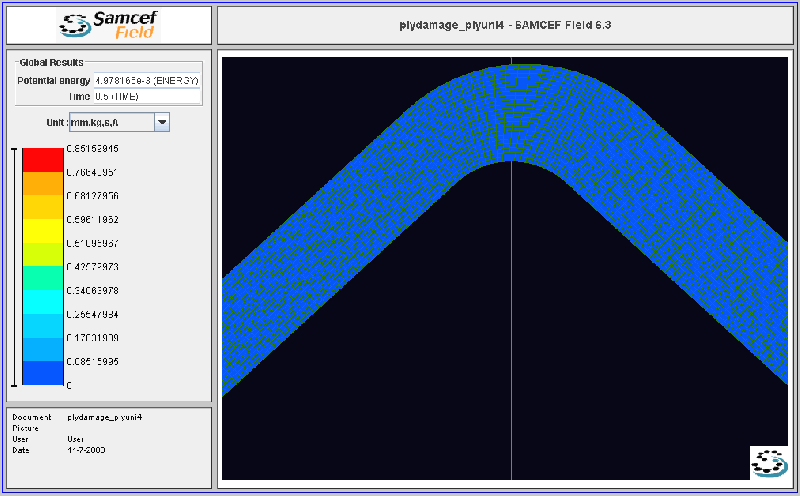Click the Time value field
The image size is (800, 496).
147,97
